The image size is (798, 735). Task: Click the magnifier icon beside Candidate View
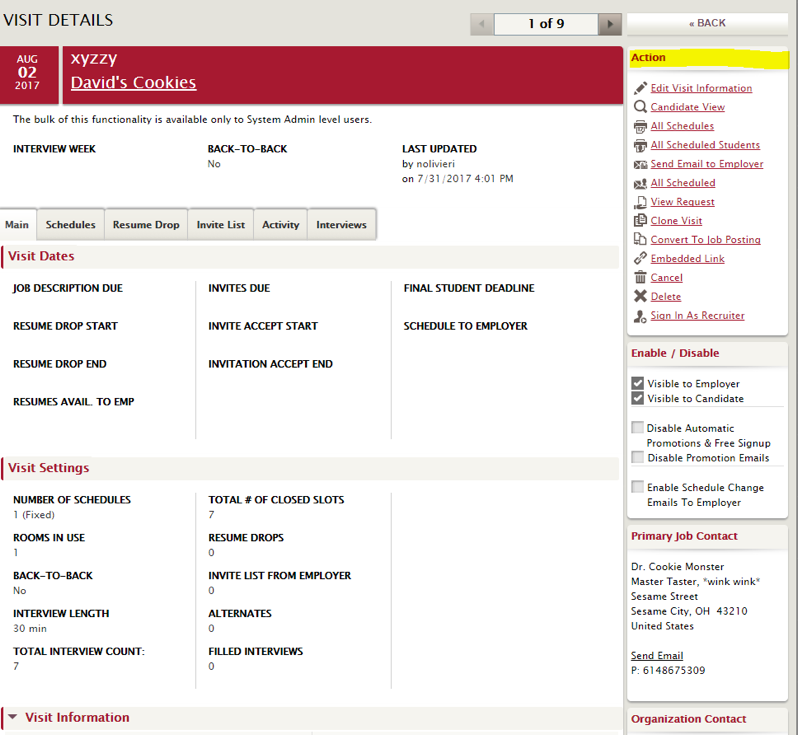tap(640, 107)
